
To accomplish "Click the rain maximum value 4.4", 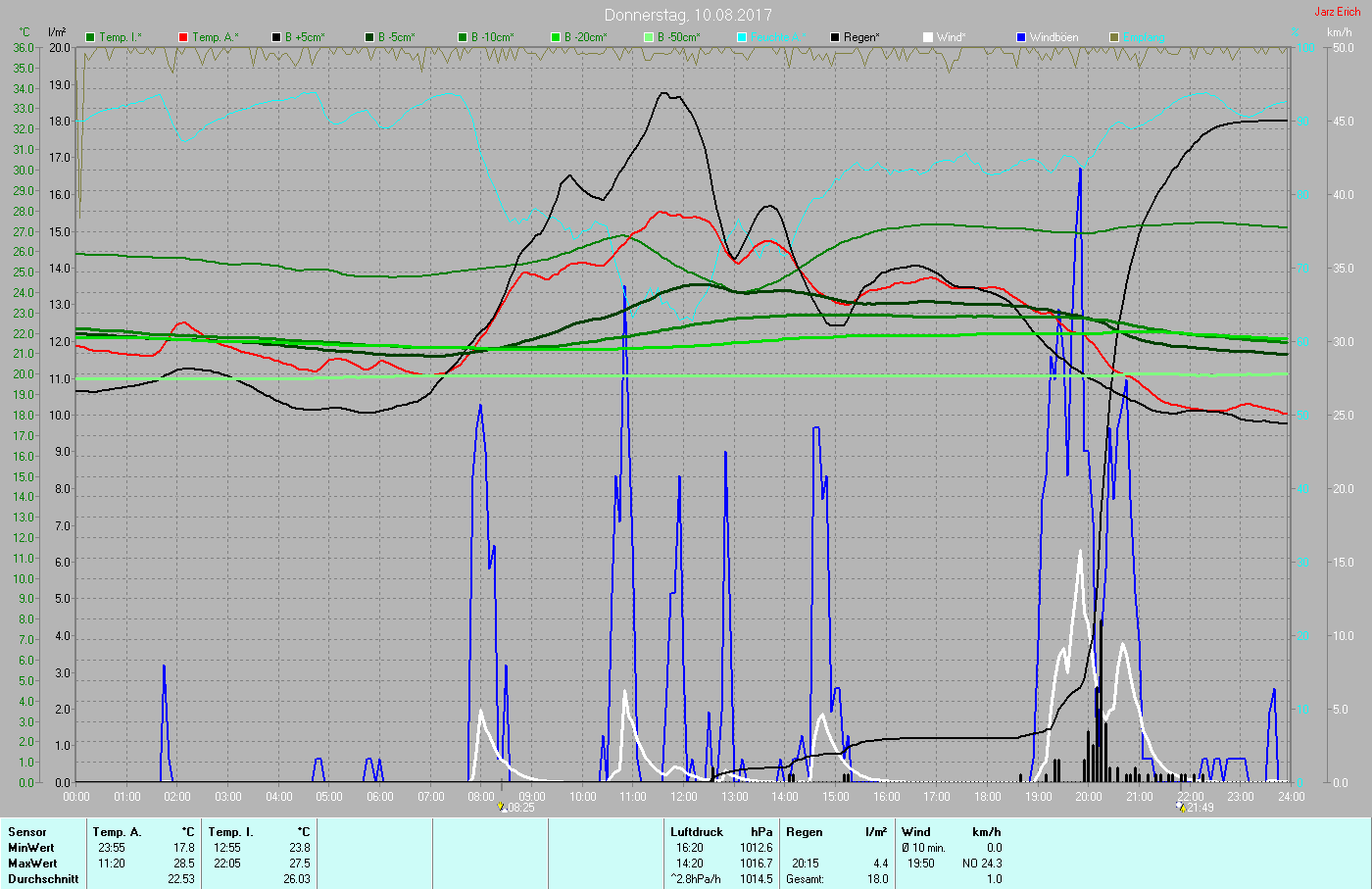I will (x=880, y=864).
